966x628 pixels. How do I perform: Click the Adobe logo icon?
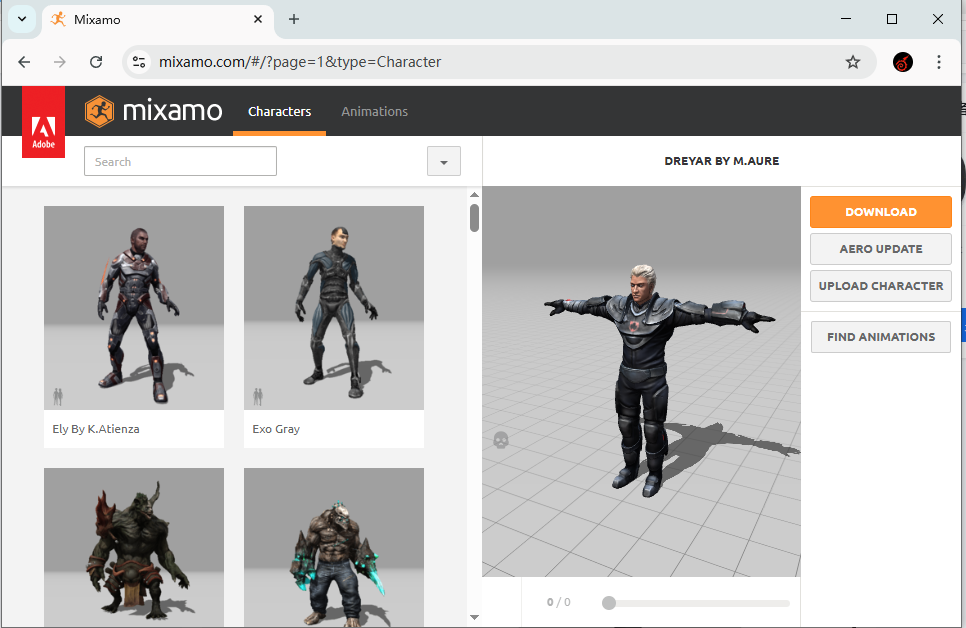click(x=44, y=122)
